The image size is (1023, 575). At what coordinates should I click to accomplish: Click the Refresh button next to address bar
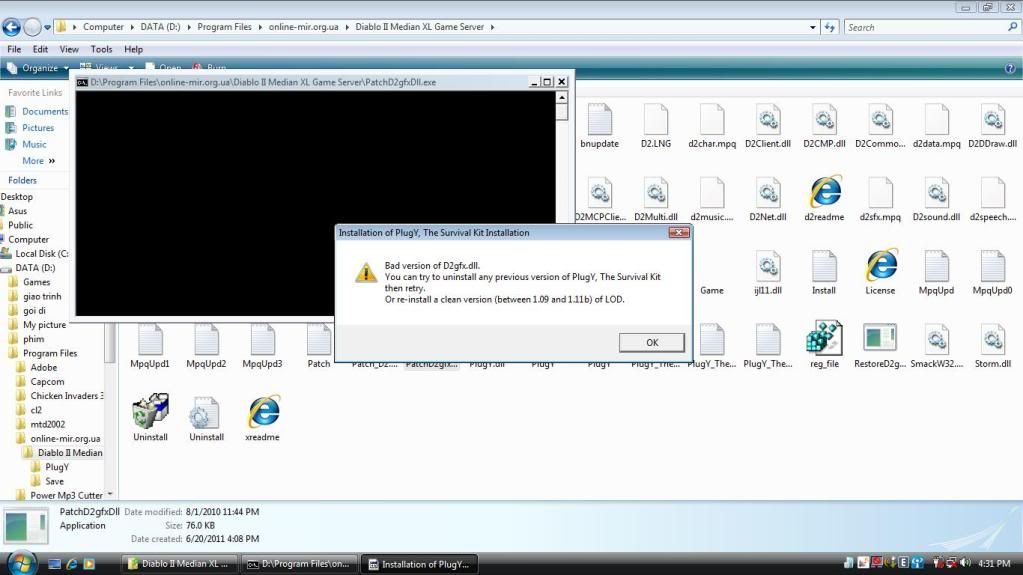click(829, 27)
